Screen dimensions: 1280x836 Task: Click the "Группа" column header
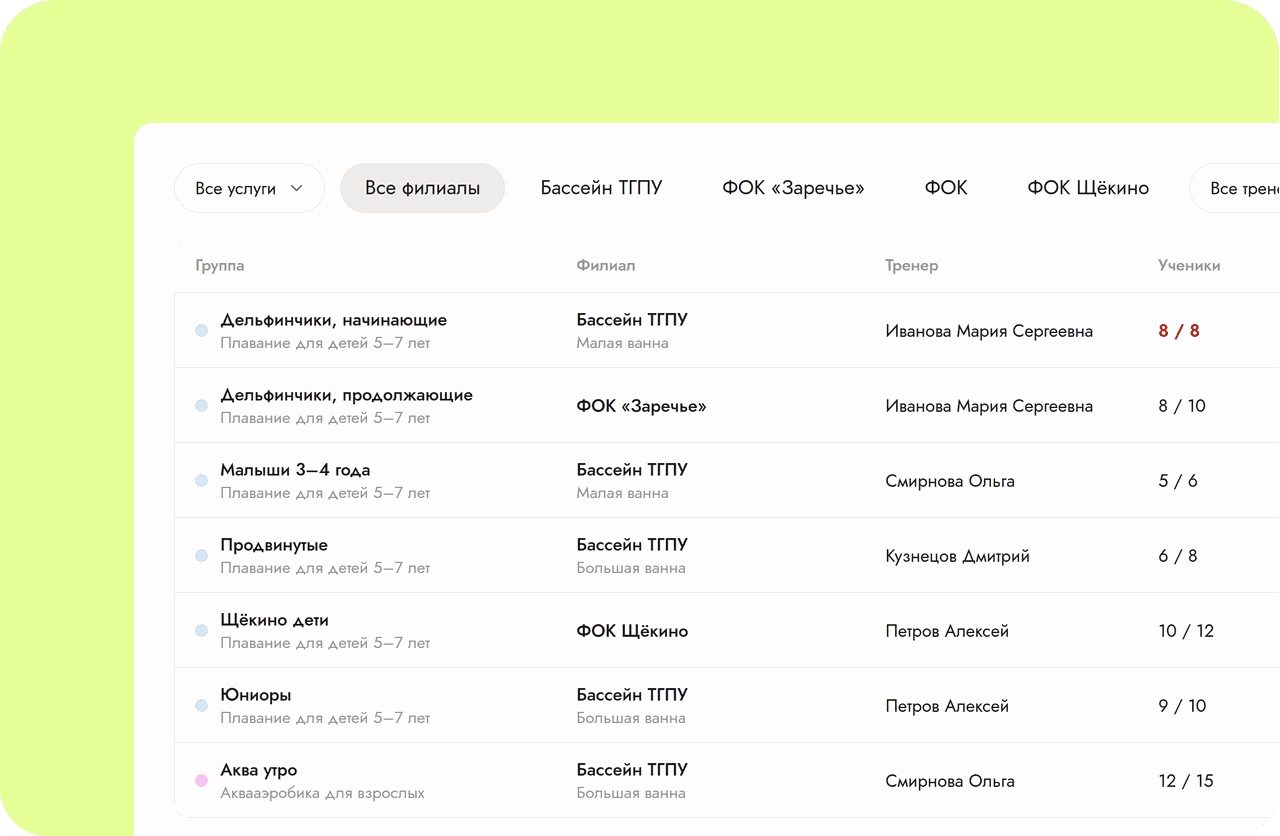220,266
